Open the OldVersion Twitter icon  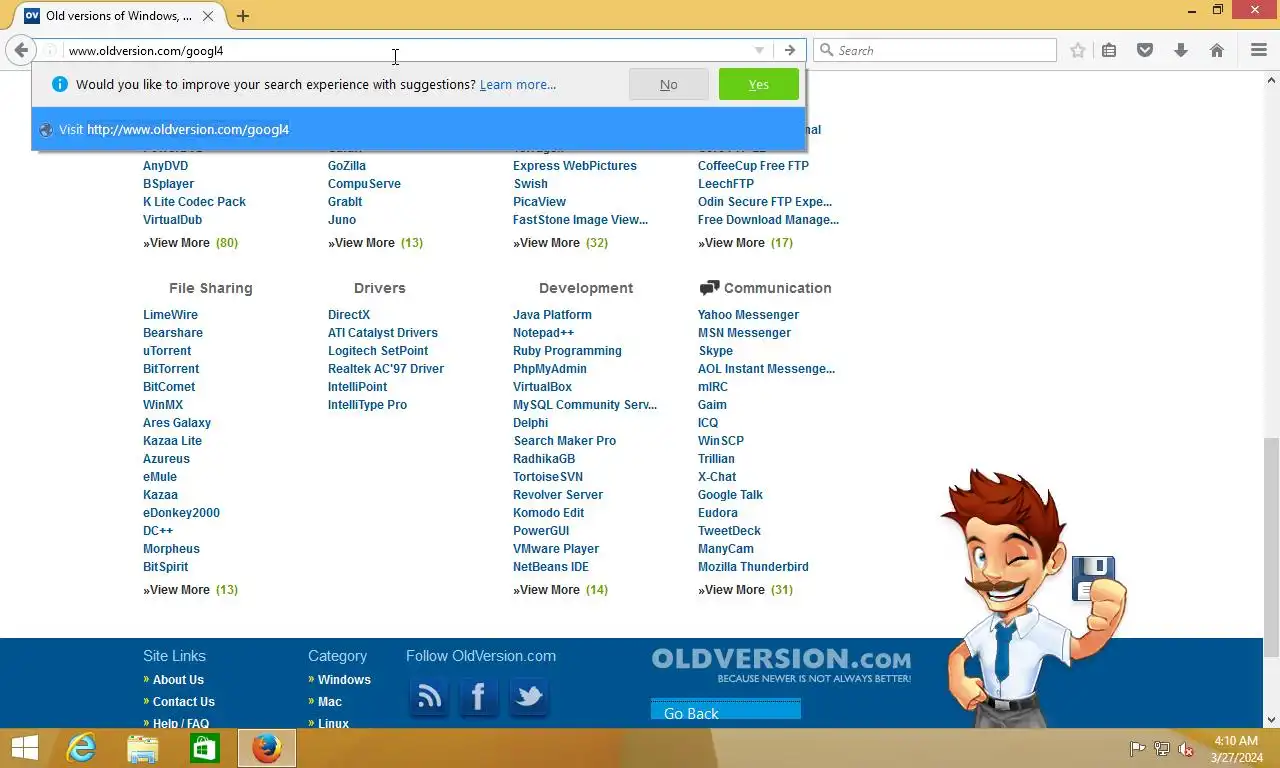(528, 697)
